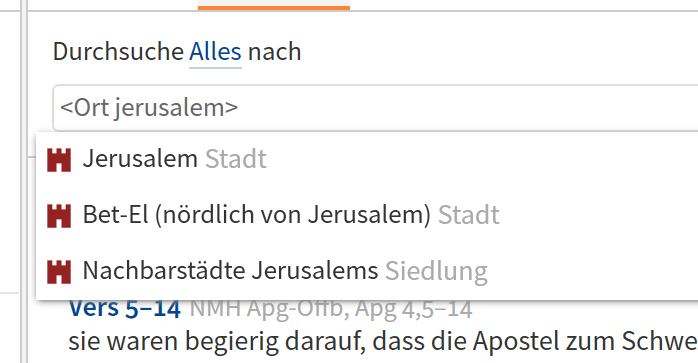Screen dimensions: 698x363
Task: Select the Jerusalem place suggestion
Action: [x=367, y=159]
